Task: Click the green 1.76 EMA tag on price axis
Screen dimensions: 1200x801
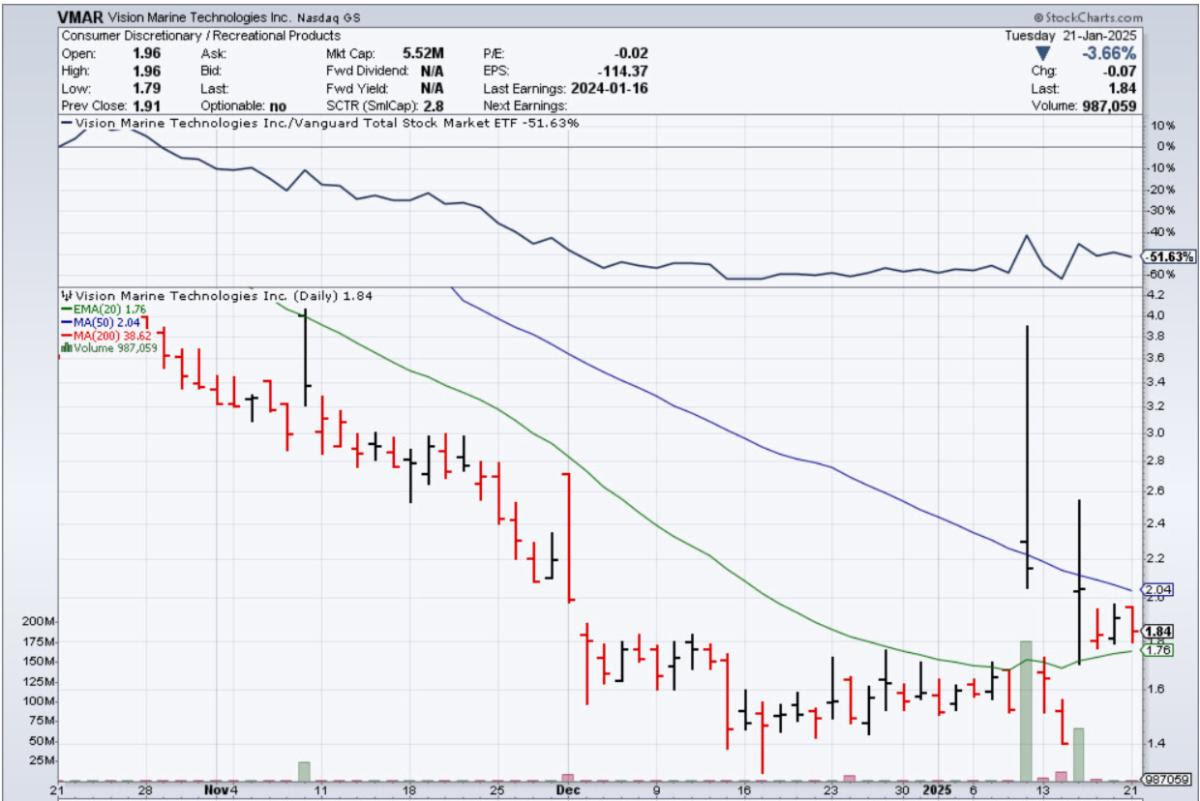Action: 1157,650
